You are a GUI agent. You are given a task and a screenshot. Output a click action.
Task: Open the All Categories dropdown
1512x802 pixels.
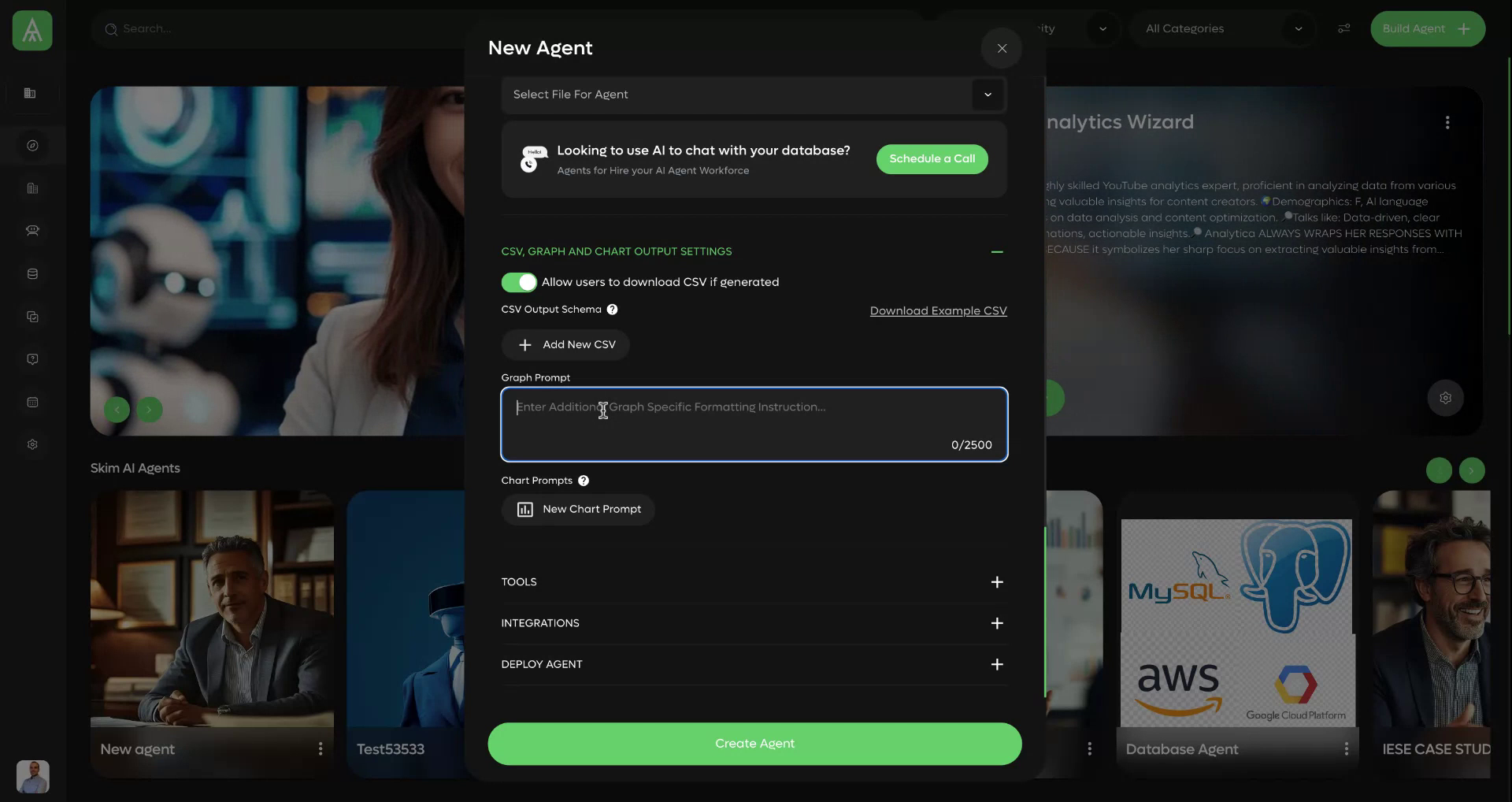point(1298,28)
